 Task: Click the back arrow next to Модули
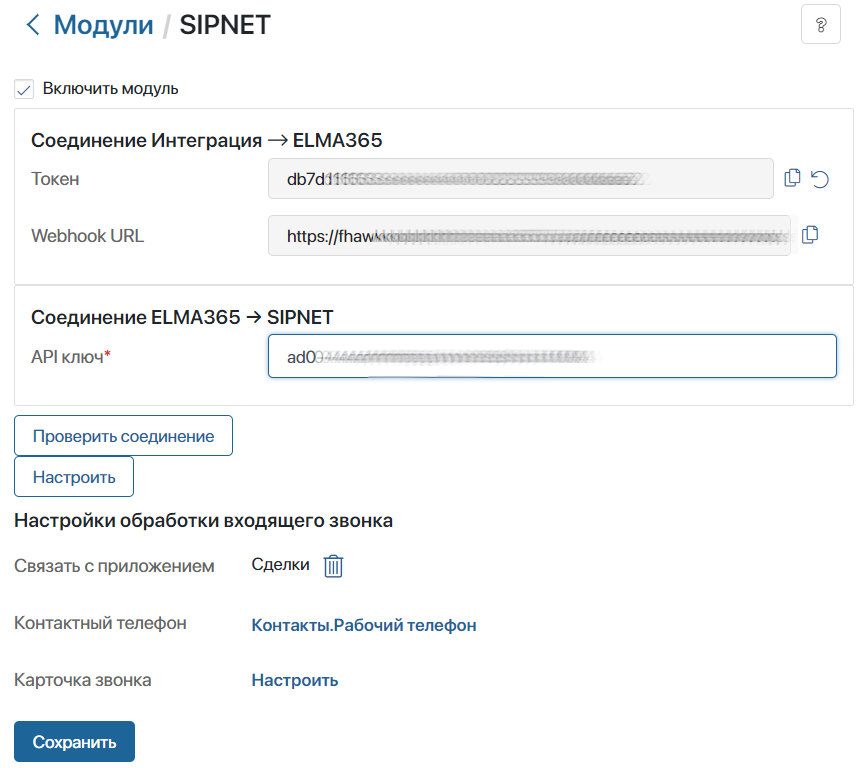33,25
